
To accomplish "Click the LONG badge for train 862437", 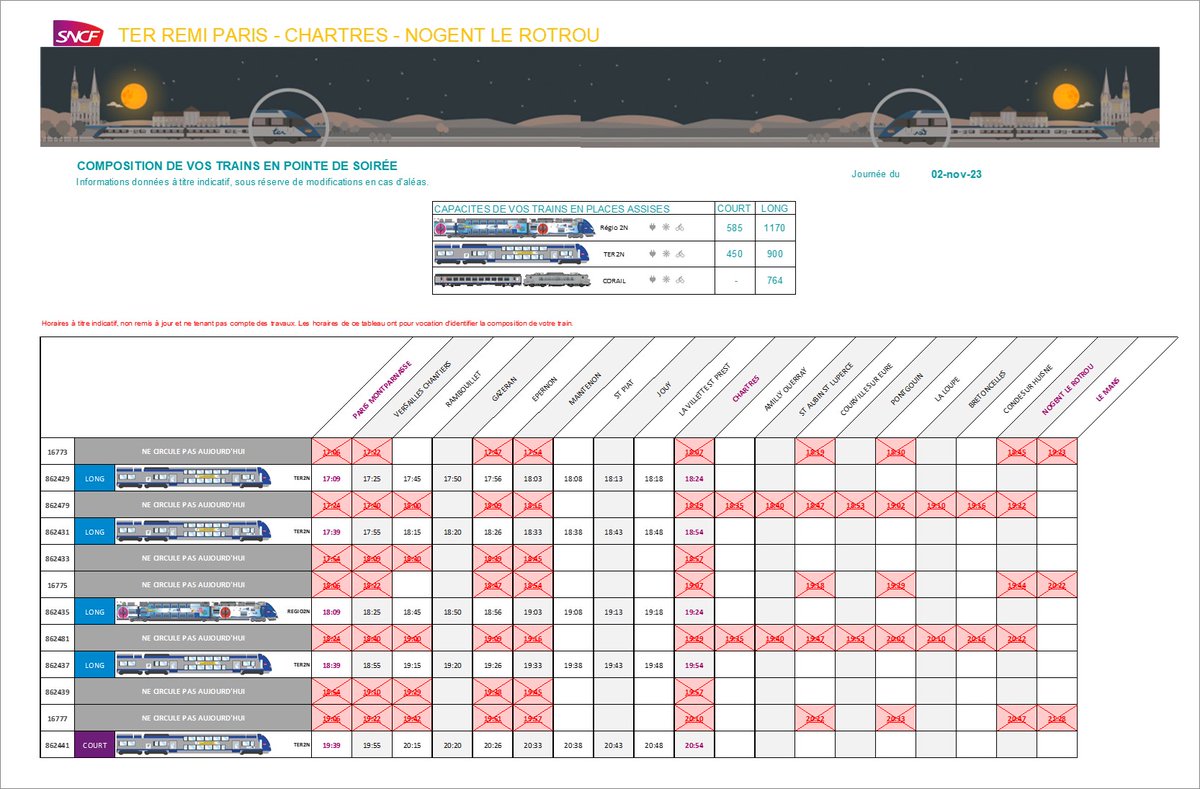I will 95,665.
